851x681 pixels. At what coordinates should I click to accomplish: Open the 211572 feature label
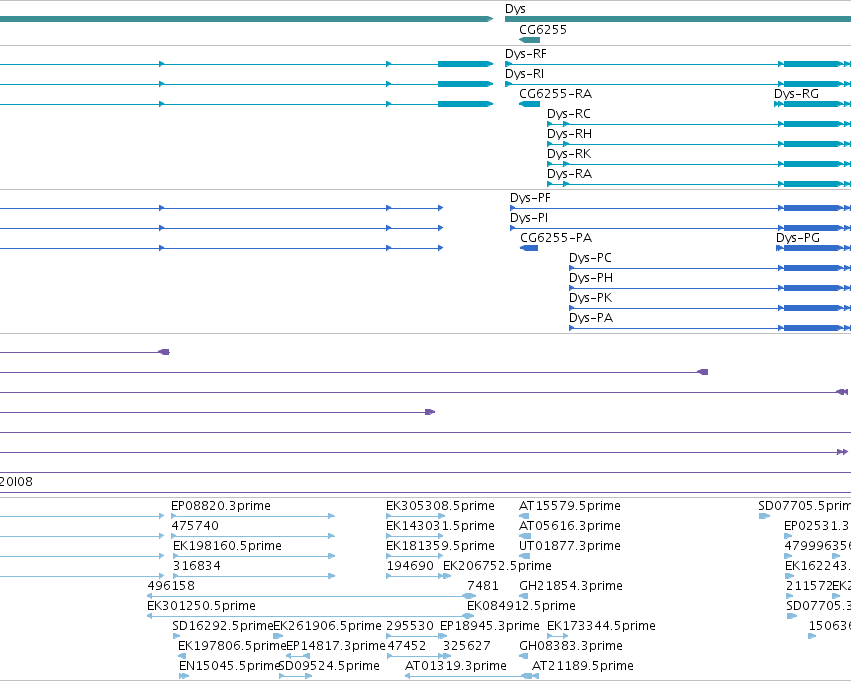tap(809, 587)
